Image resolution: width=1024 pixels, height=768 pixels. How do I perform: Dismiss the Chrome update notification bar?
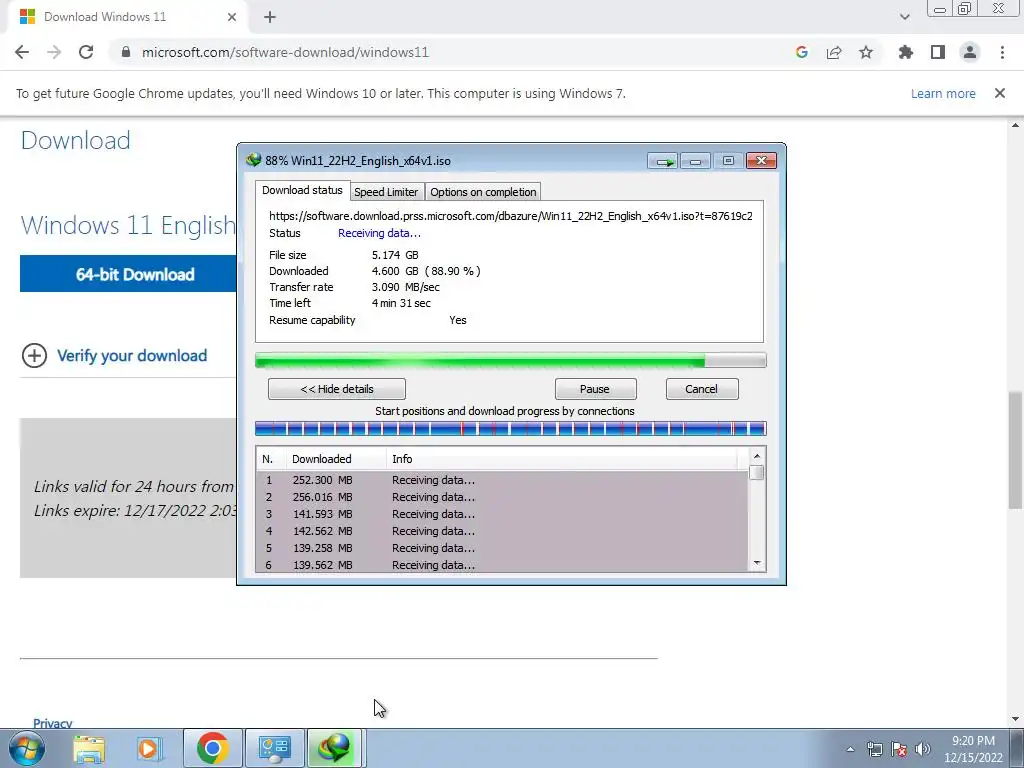click(x=1000, y=93)
